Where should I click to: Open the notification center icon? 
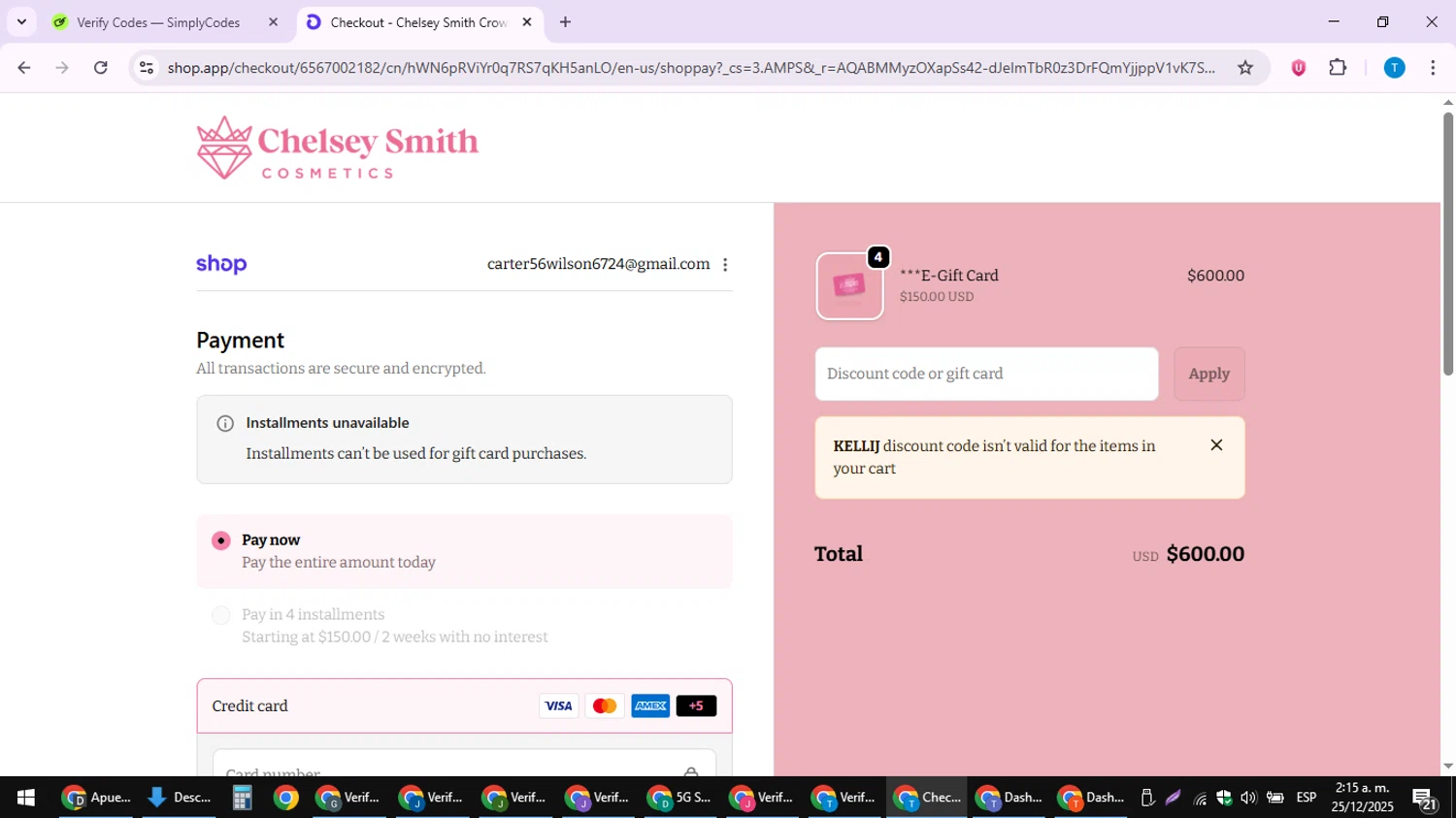point(1425,799)
